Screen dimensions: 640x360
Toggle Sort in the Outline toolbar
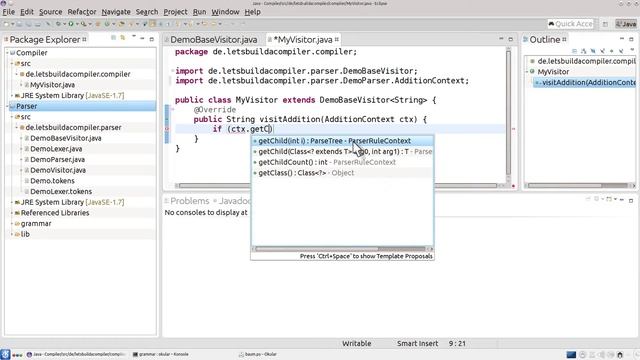(x=584, y=51)
